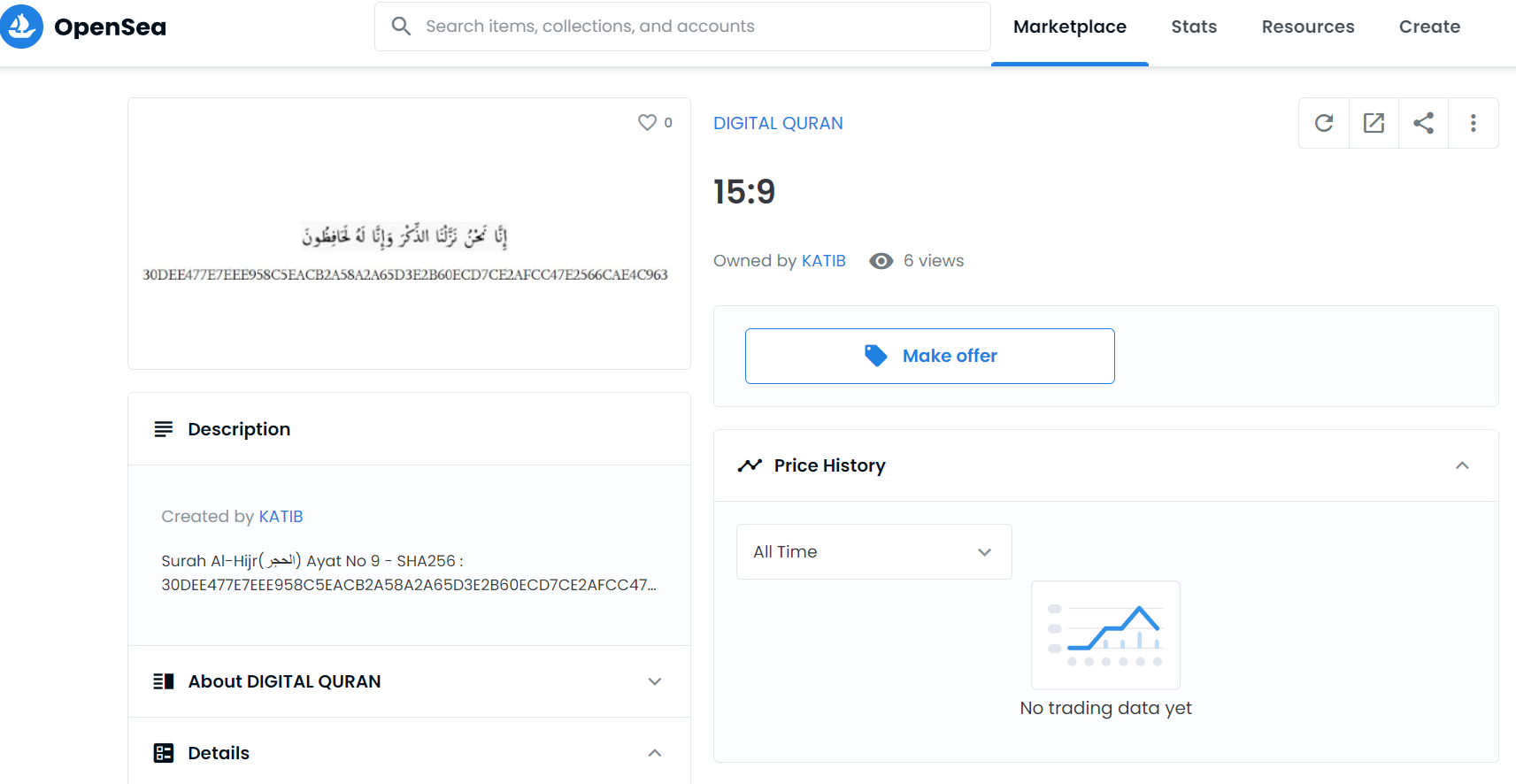Viewport: 1516px width, 784px height.
Task: Click the Details grid icon
Action: (164, 753)
